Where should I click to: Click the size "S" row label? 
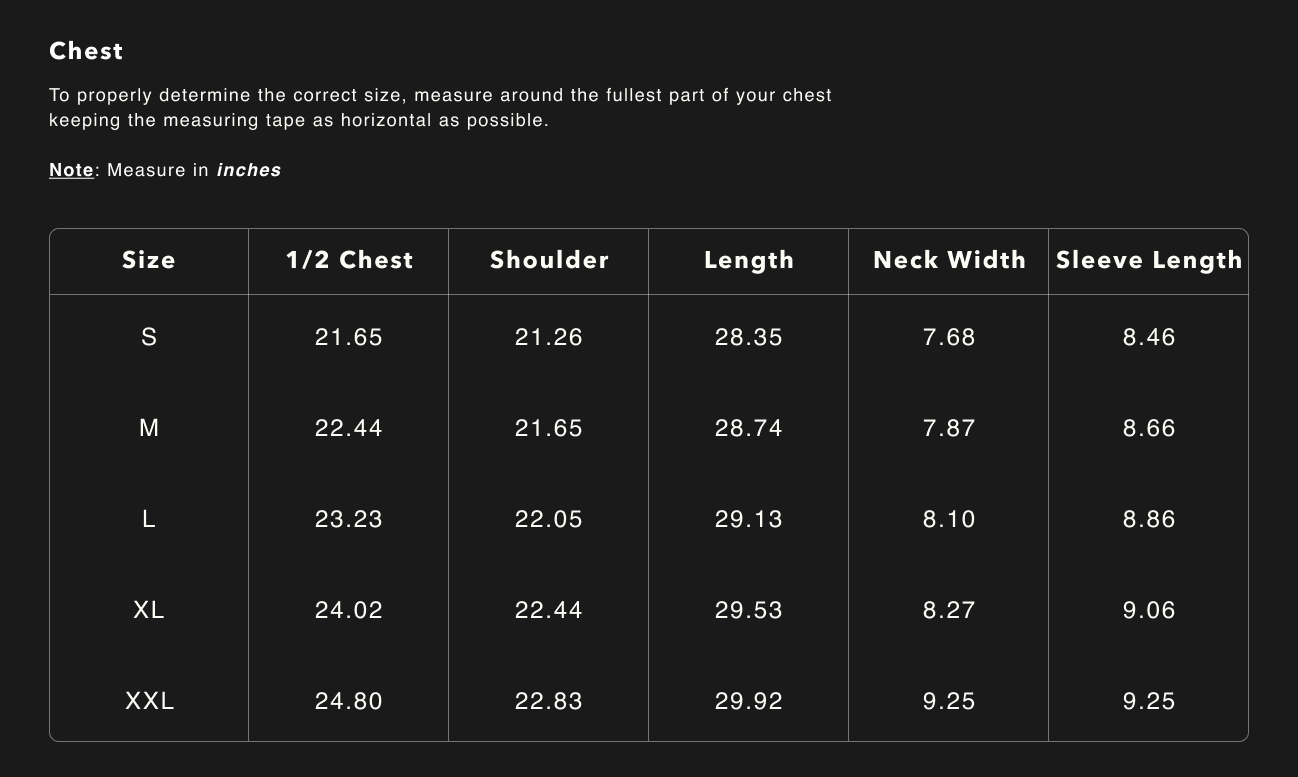[x=149, y=337]
